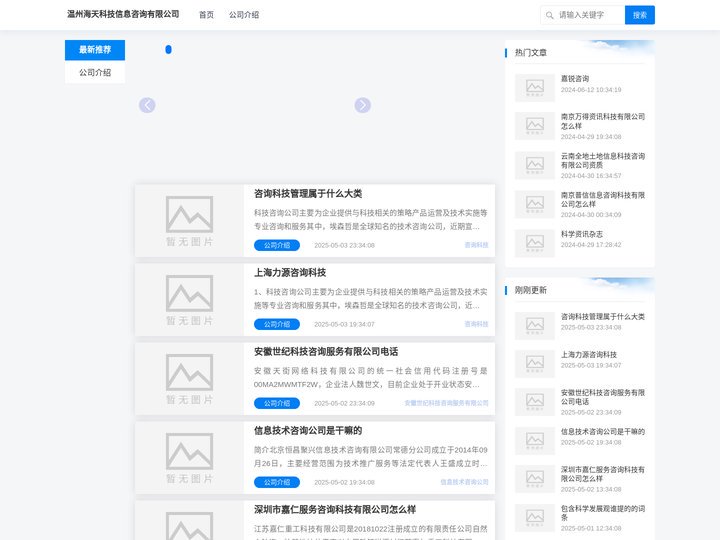Open 南京普信信息咨询科技有限公司怎么样 in hot articles
720x540 pixels.
(602, 199)
